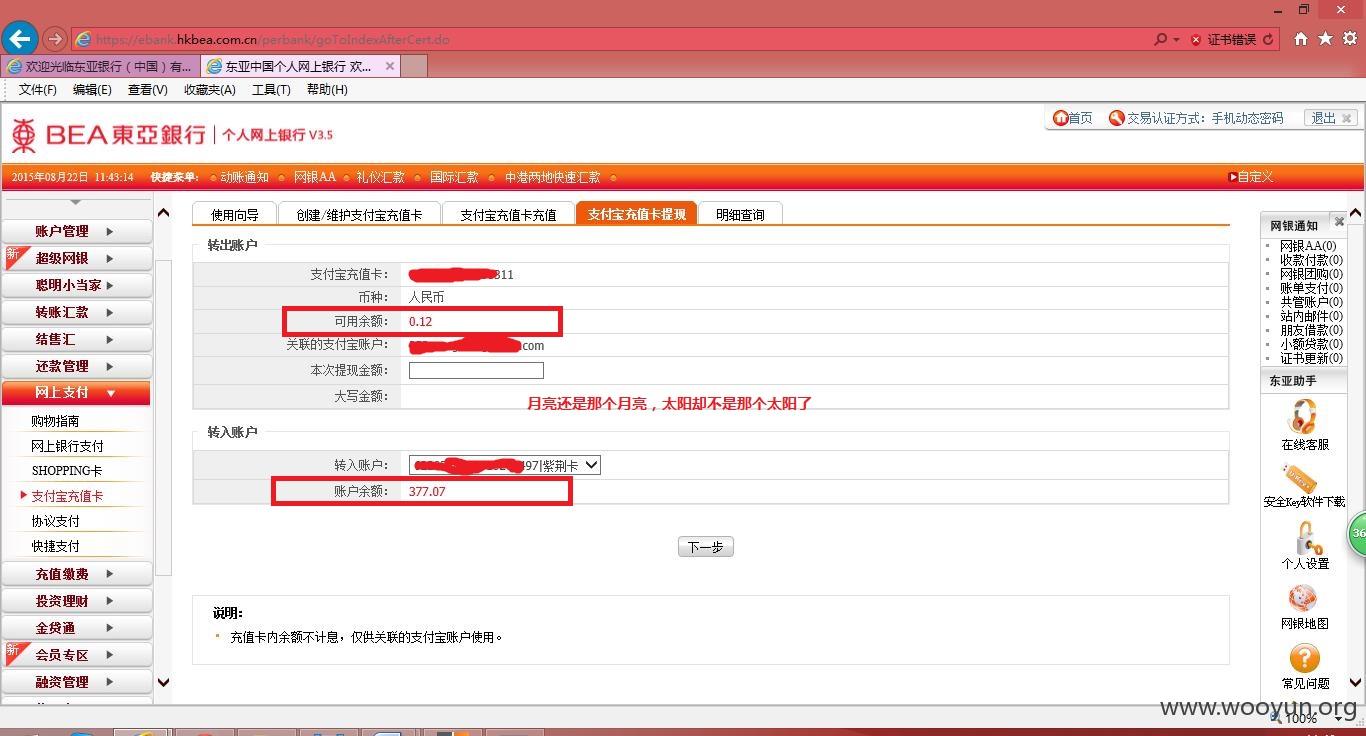Close the 东亚中国个人网上银行 browser tab
The height and width of the screenshot is (736, 1366).
pos(390,66)
